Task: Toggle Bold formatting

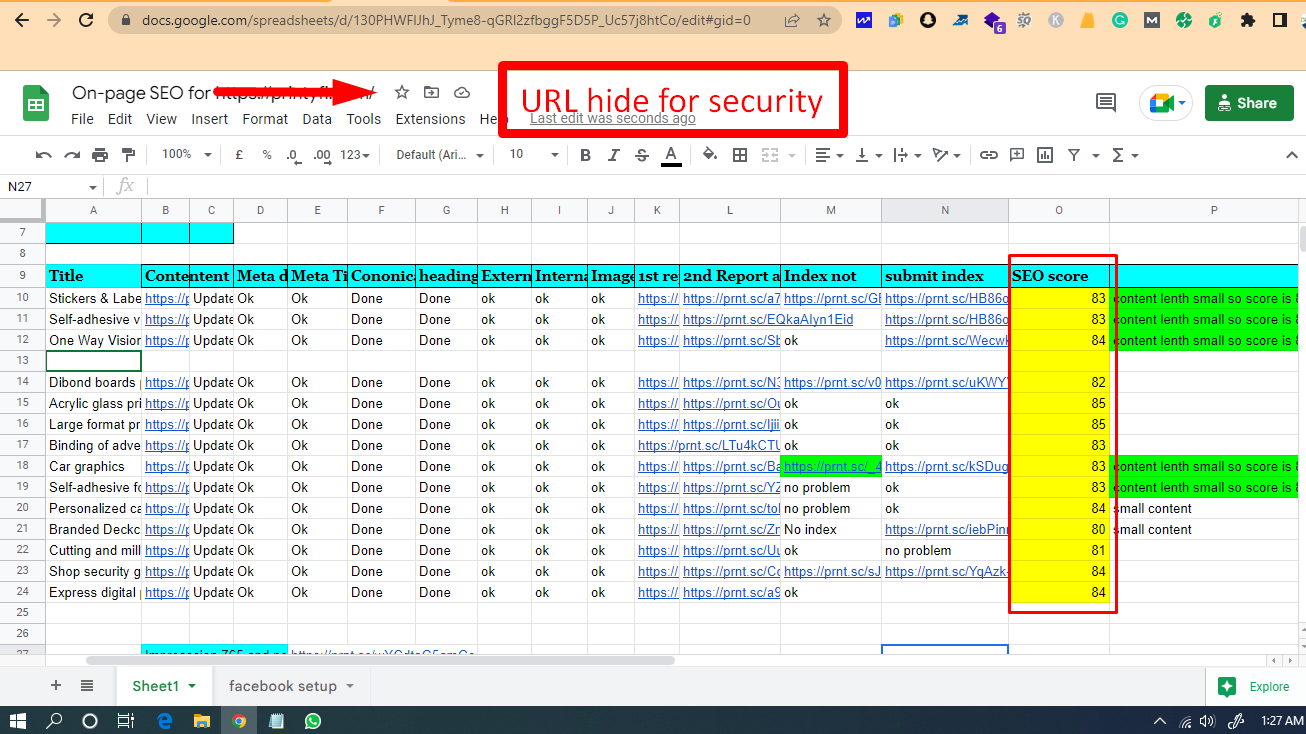Action: click(586, 155)
